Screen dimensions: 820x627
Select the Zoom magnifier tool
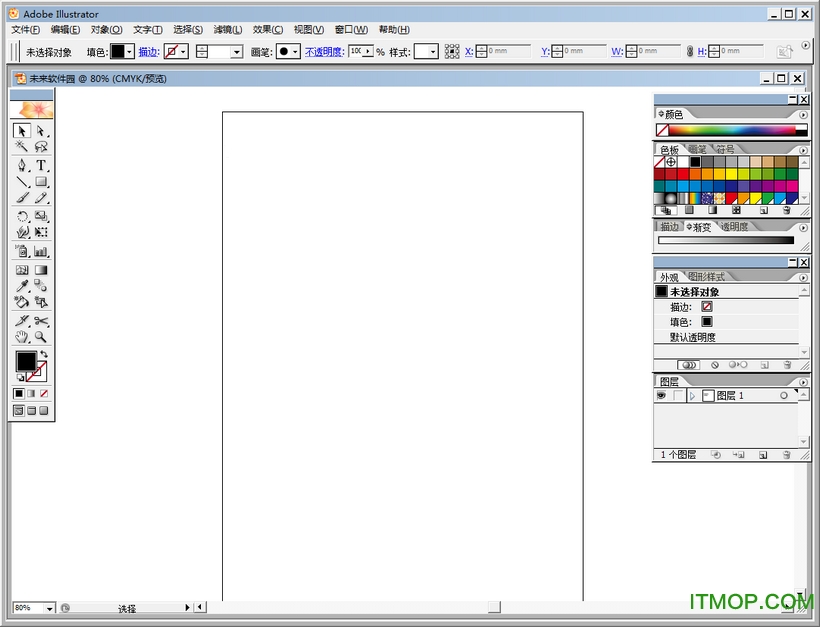coord(41,337)
